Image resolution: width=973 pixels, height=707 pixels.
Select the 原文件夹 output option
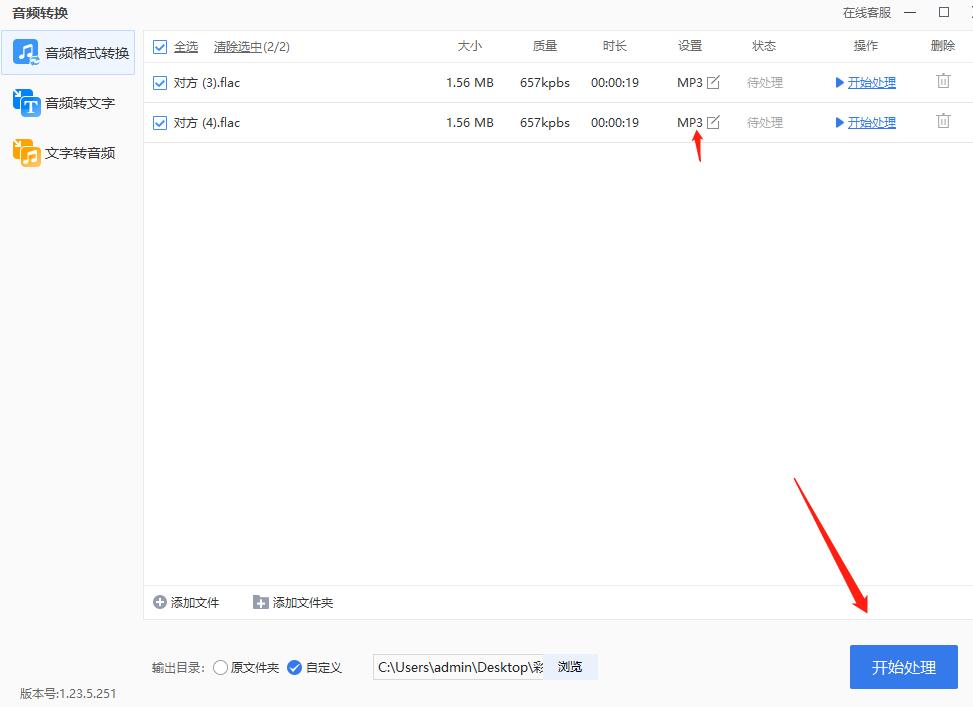pos(220,667)
